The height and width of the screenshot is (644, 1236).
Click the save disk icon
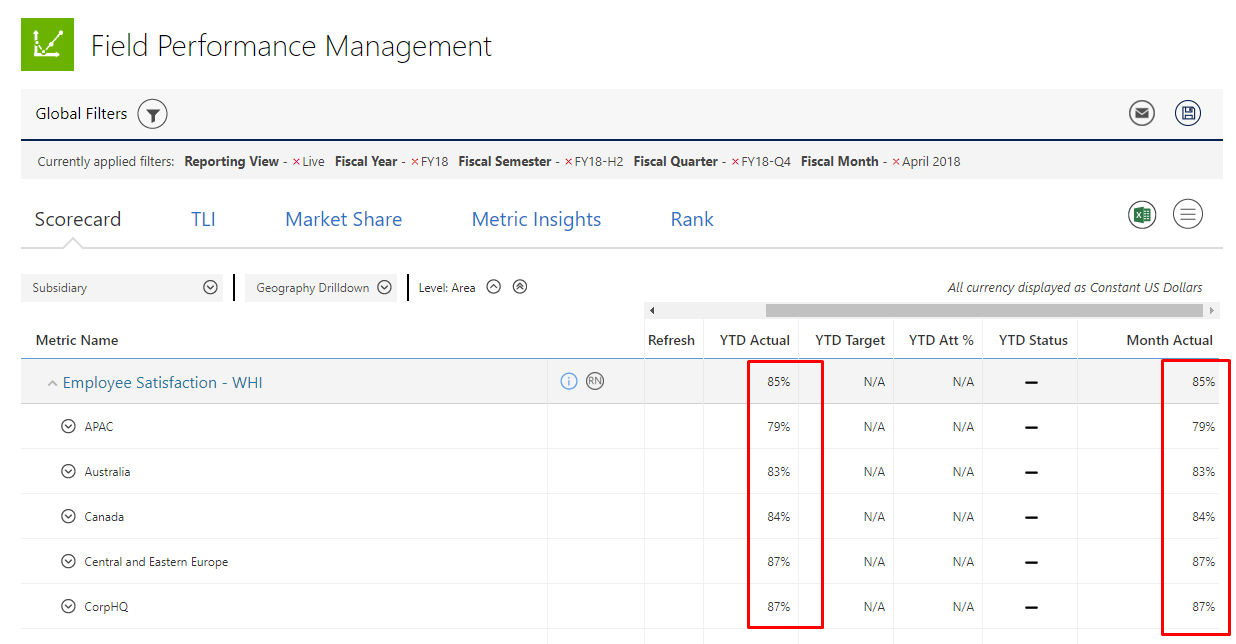[x=1188, y=114]
